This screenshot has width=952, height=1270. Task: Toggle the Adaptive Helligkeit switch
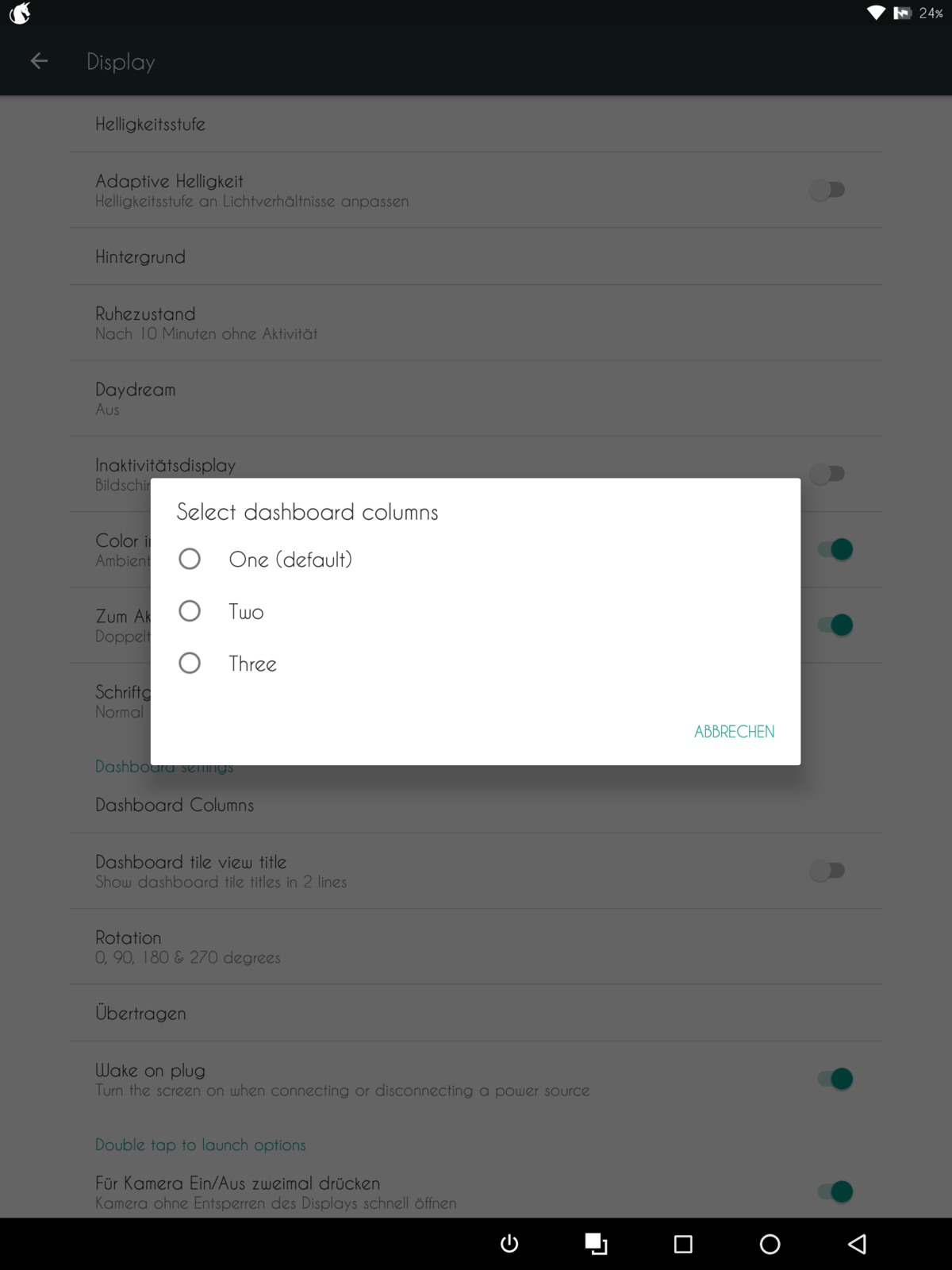(827, 190)
